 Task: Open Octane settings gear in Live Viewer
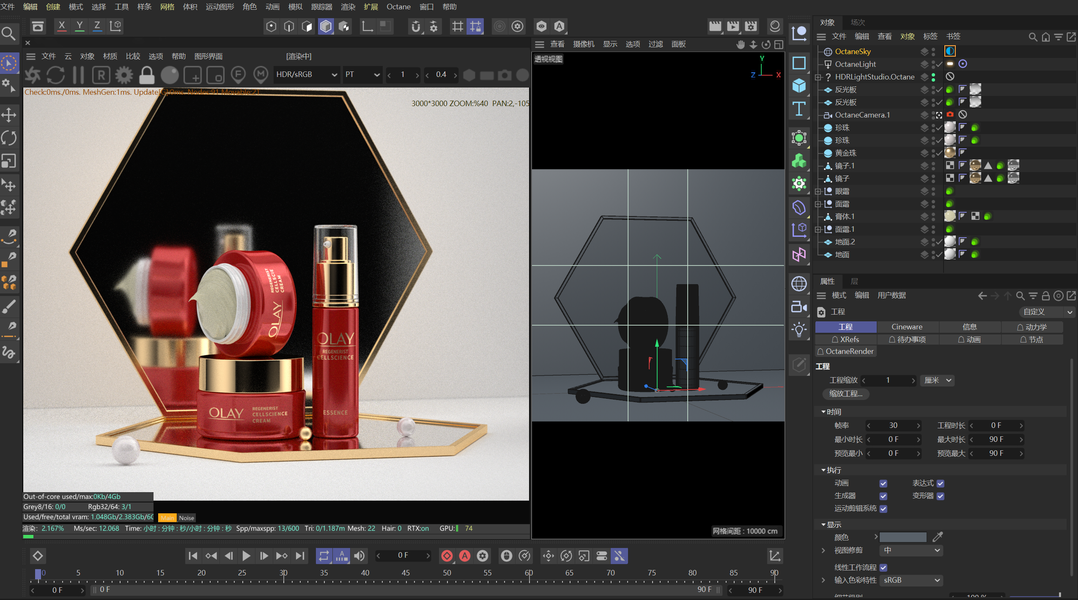tap(124, 75)
